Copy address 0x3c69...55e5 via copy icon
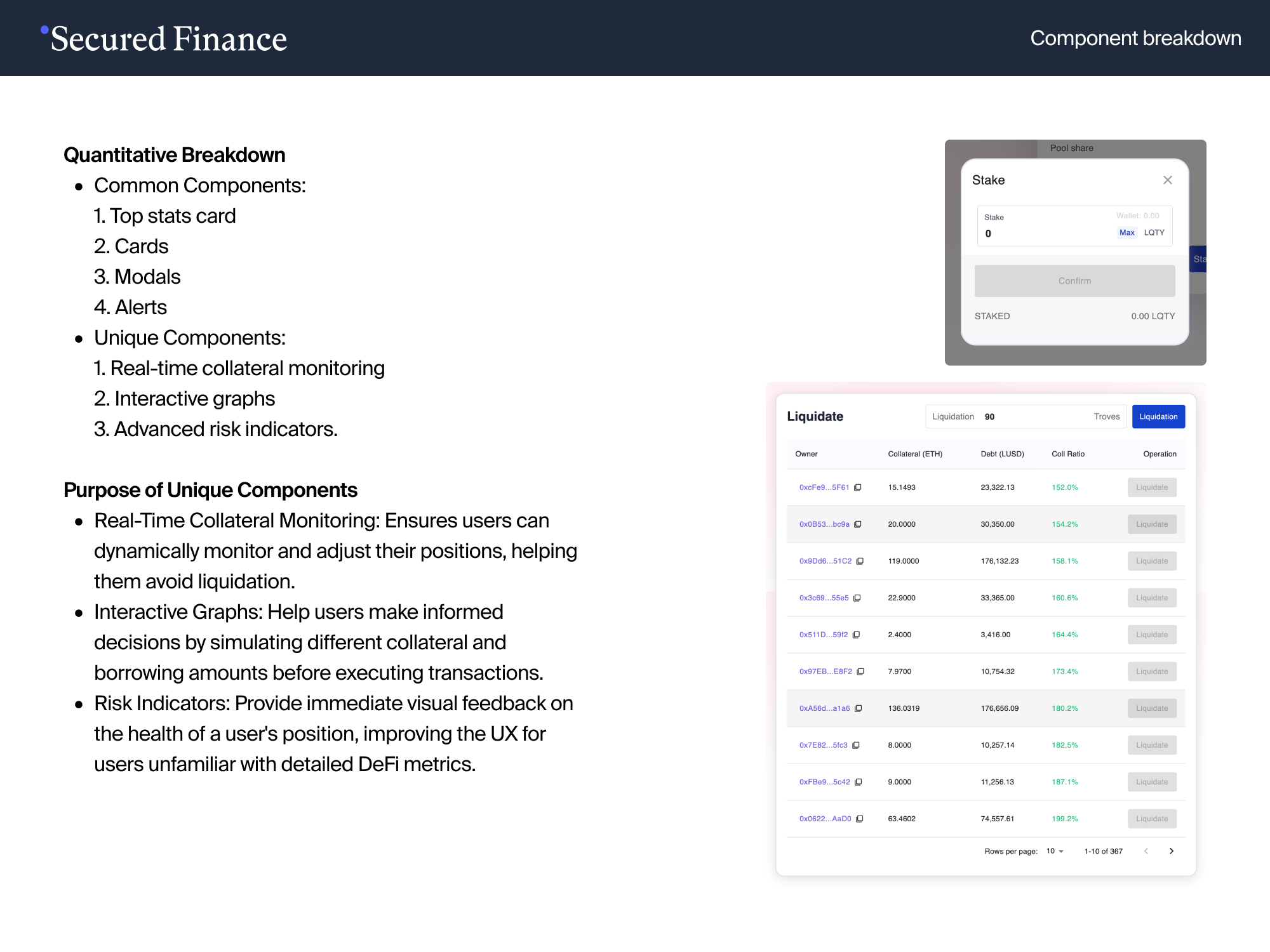1270x952 pixels. pyautogui.click(x=857, y=598)
